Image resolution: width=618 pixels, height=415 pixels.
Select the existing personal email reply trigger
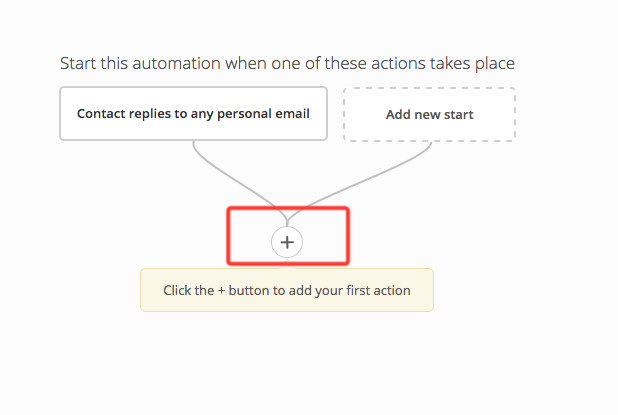193,113
